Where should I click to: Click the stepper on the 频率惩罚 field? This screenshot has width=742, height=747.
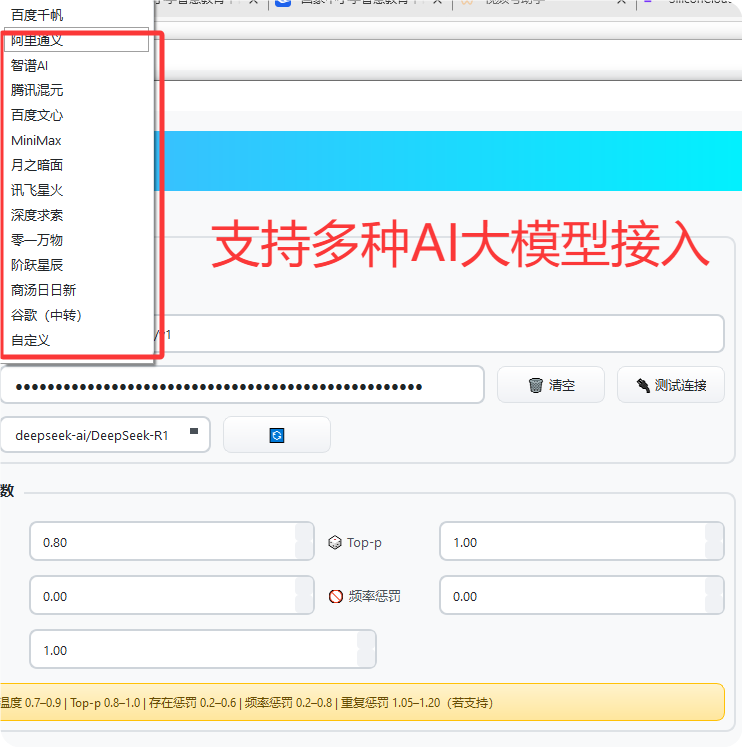click(714, 596)
